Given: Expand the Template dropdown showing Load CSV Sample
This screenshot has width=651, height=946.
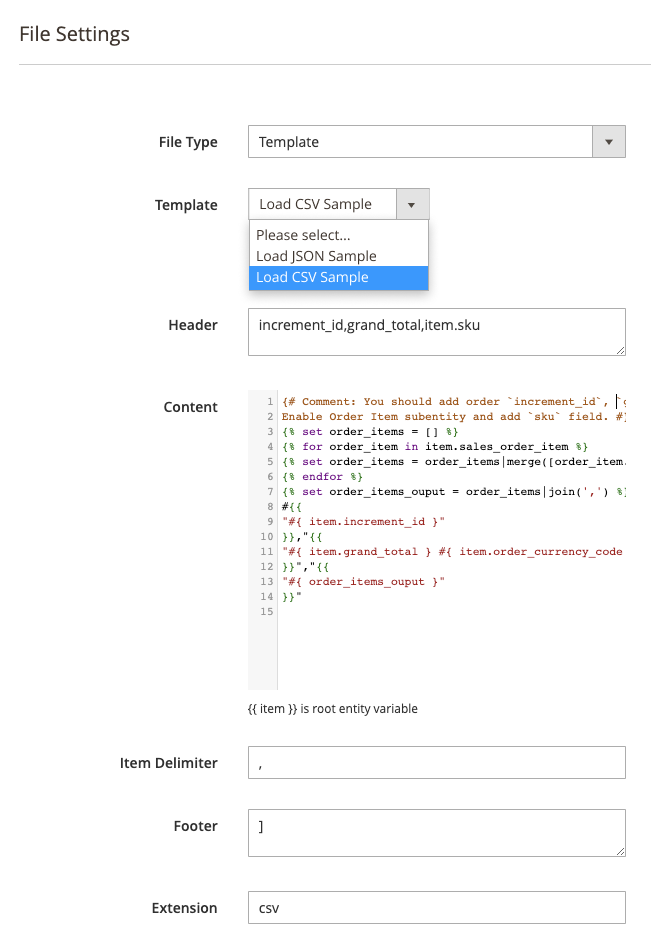Looking at the screenshot, I should click(412, 204).
